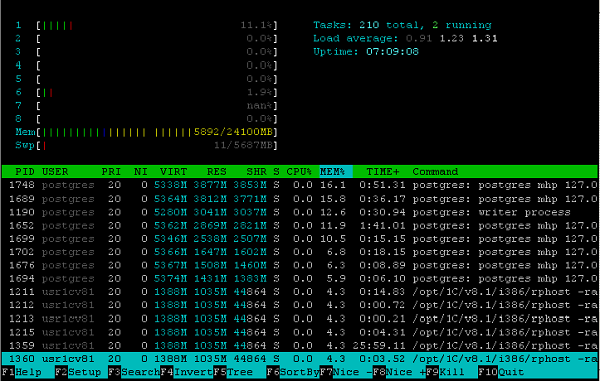The width and height of the screenshot is (600, 381).
Task: Click F4 Invert in the function bar
Action: click(x=186, y=372)
